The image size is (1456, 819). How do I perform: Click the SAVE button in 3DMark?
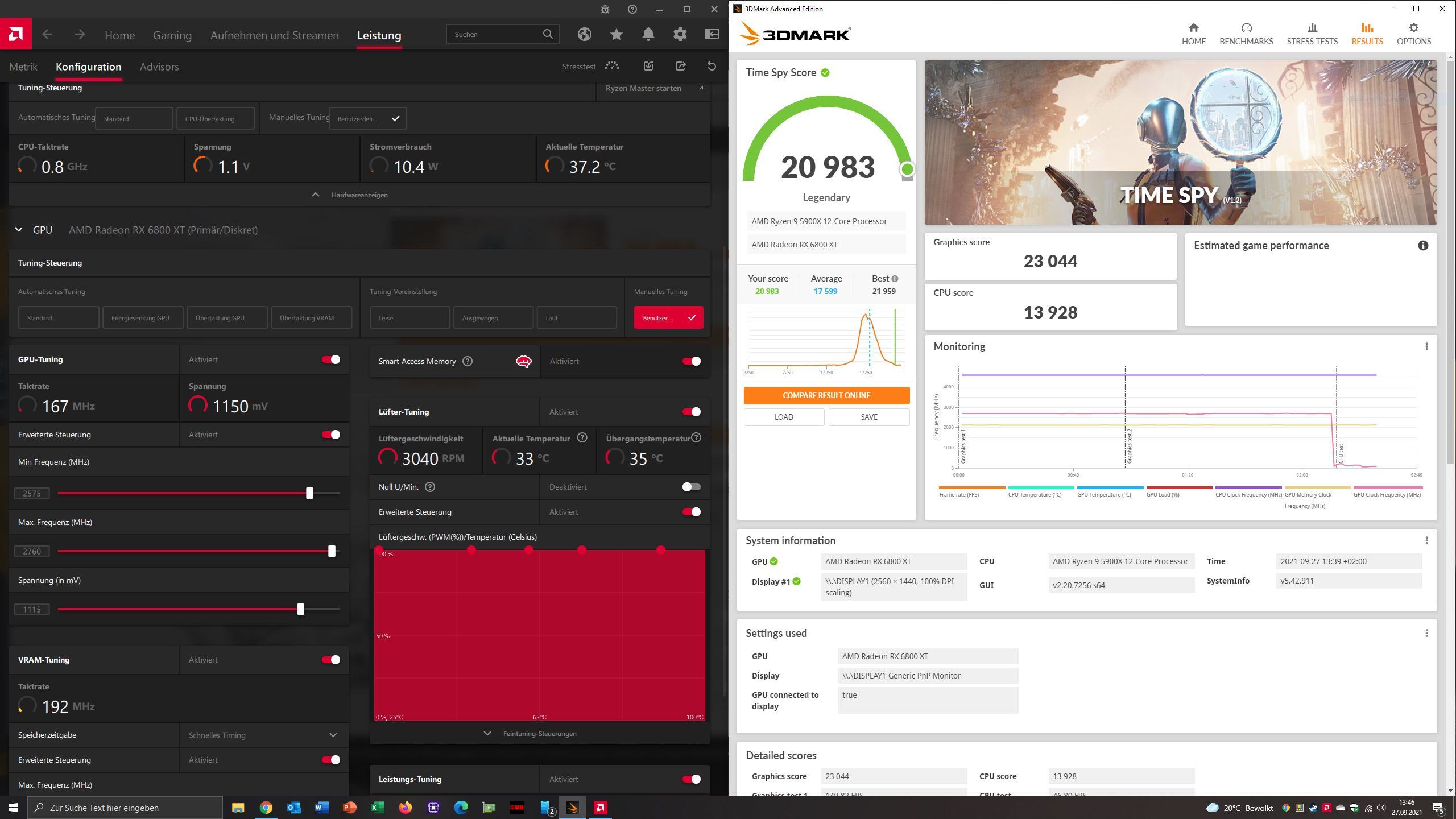(x=869, y=417)
